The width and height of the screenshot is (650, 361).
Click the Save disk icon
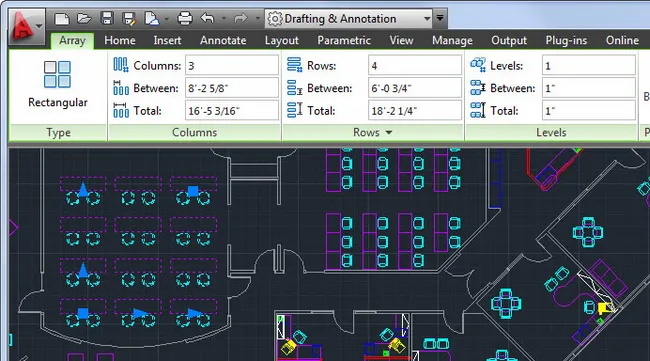107,19
